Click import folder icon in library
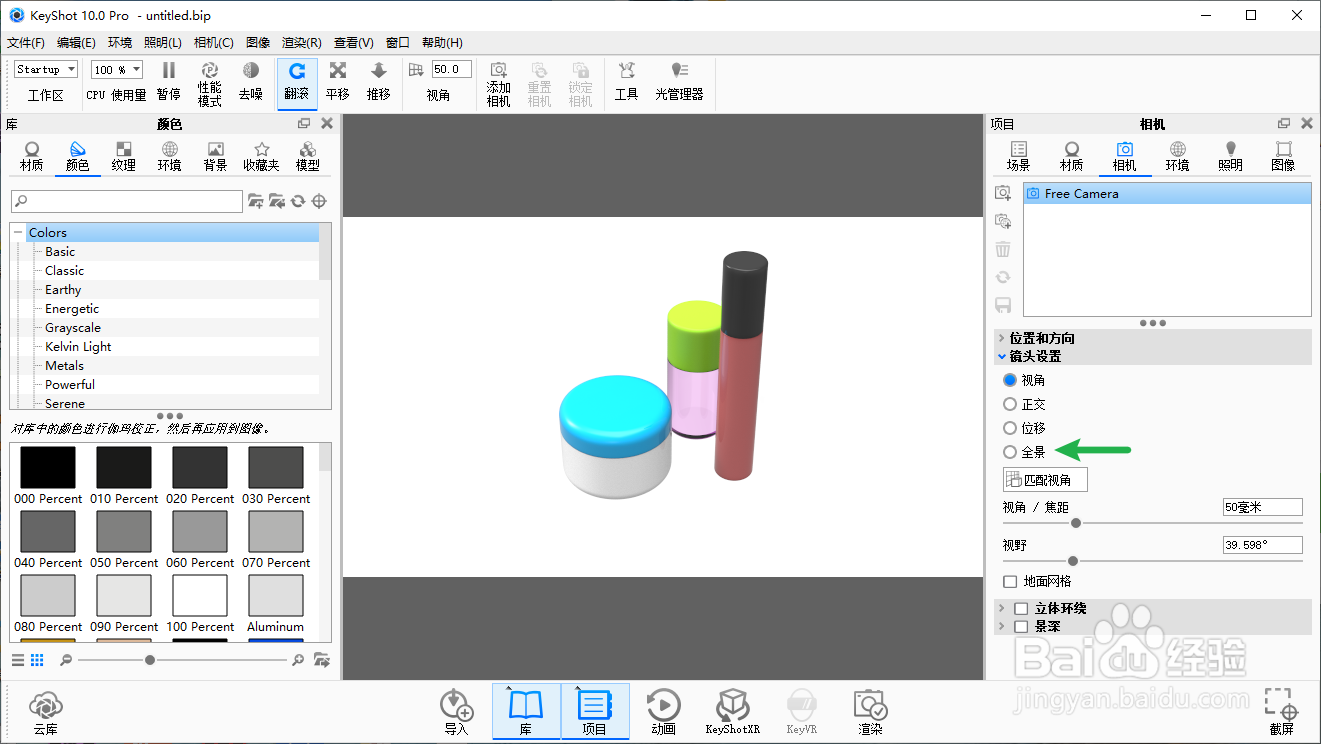Screen dimensions: 1321x744 coord(277,201)
